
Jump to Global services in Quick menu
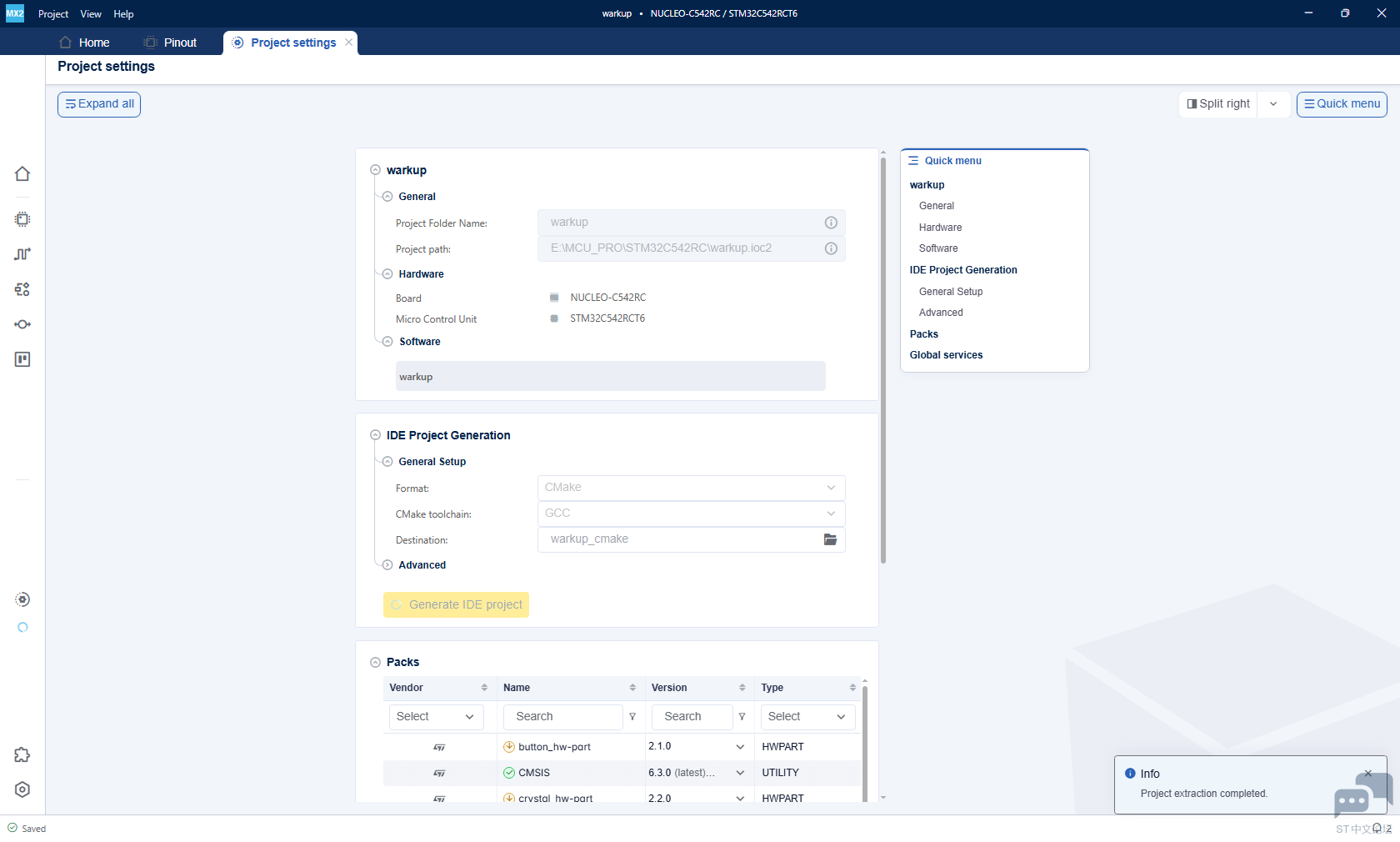tap(946, 355)
